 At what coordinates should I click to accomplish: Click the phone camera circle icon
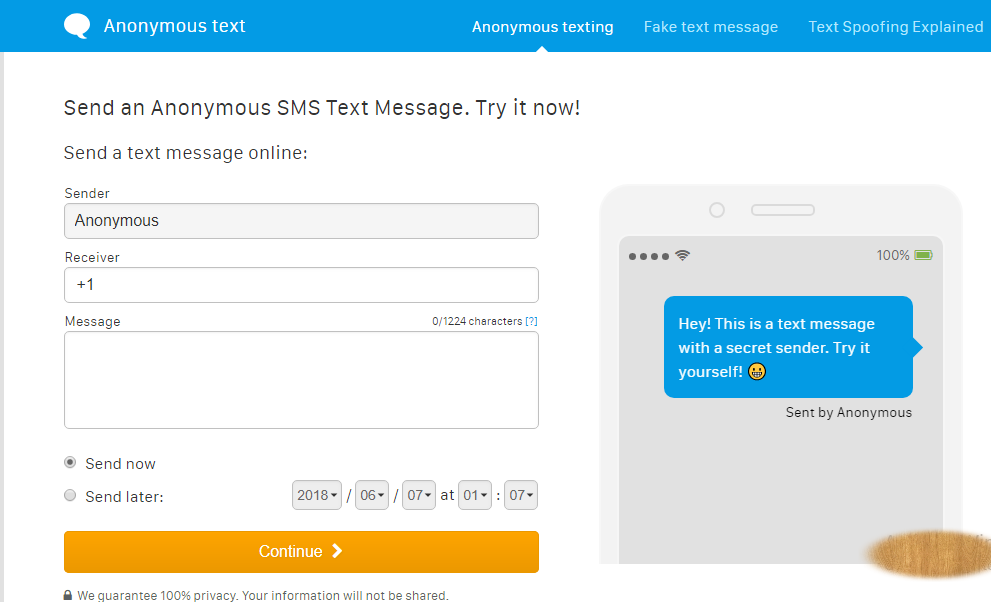(x=717, y=210)
